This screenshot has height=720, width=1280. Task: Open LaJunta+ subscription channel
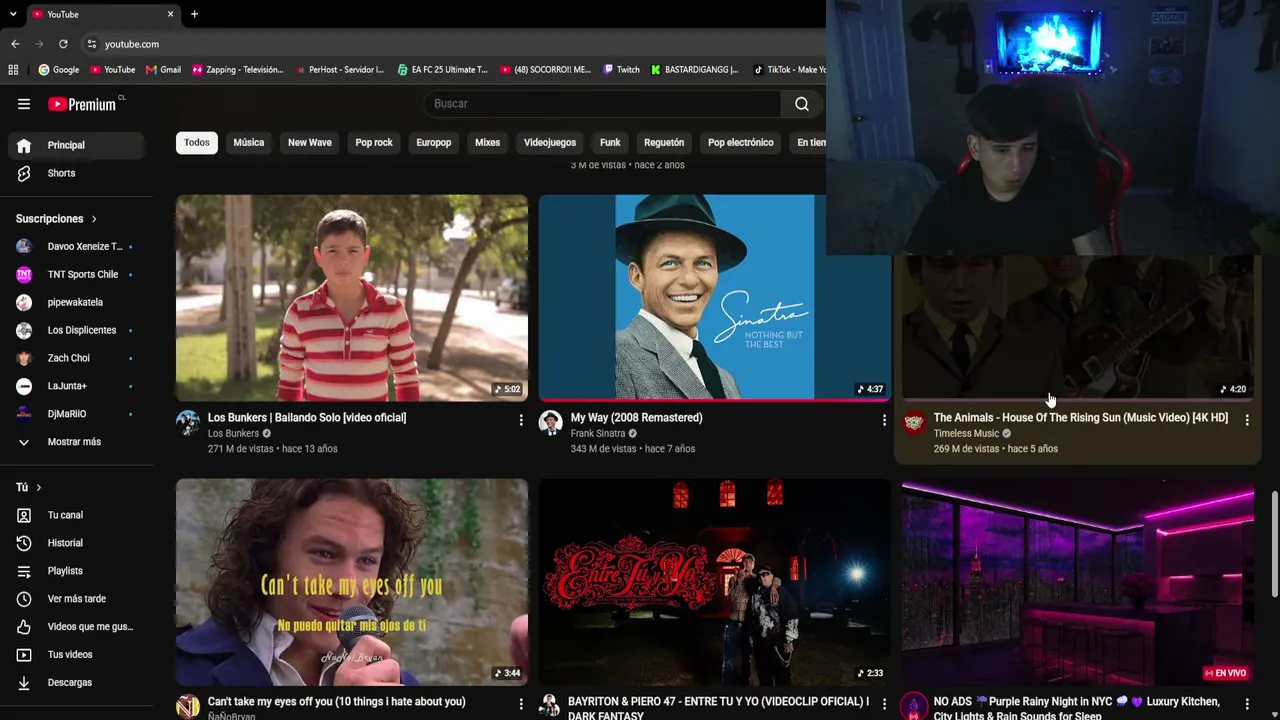tap(76, 386)
